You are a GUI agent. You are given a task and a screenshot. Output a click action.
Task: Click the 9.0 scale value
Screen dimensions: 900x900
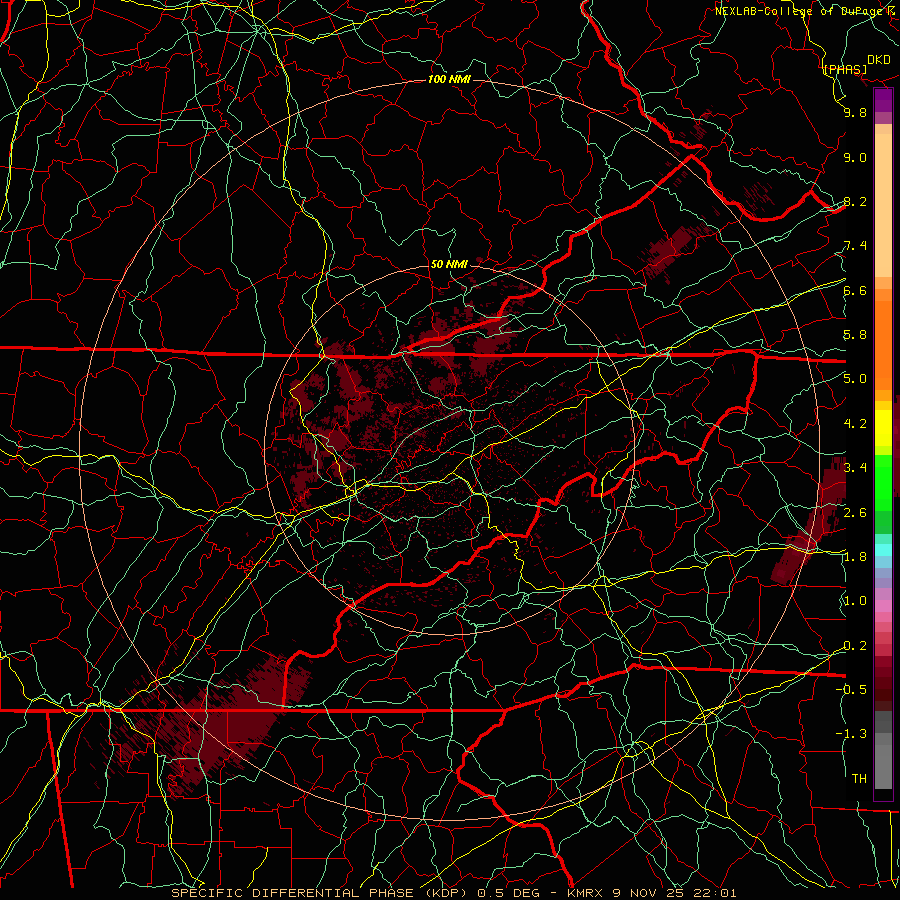pyautogui.click(x=855, y=157)
